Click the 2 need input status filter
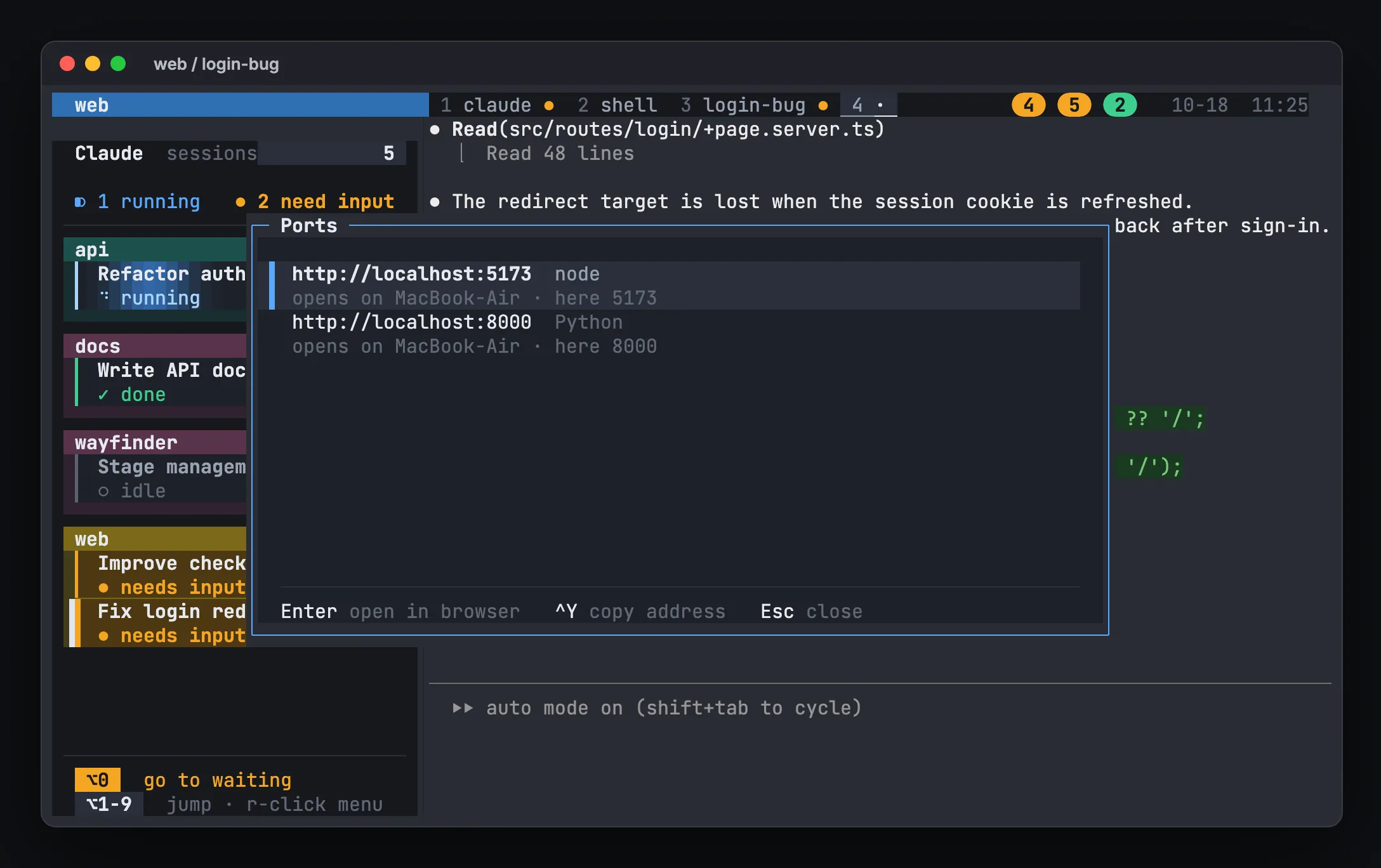The height and width of the screenshot is (868, 1381). [x=315, y=201]
